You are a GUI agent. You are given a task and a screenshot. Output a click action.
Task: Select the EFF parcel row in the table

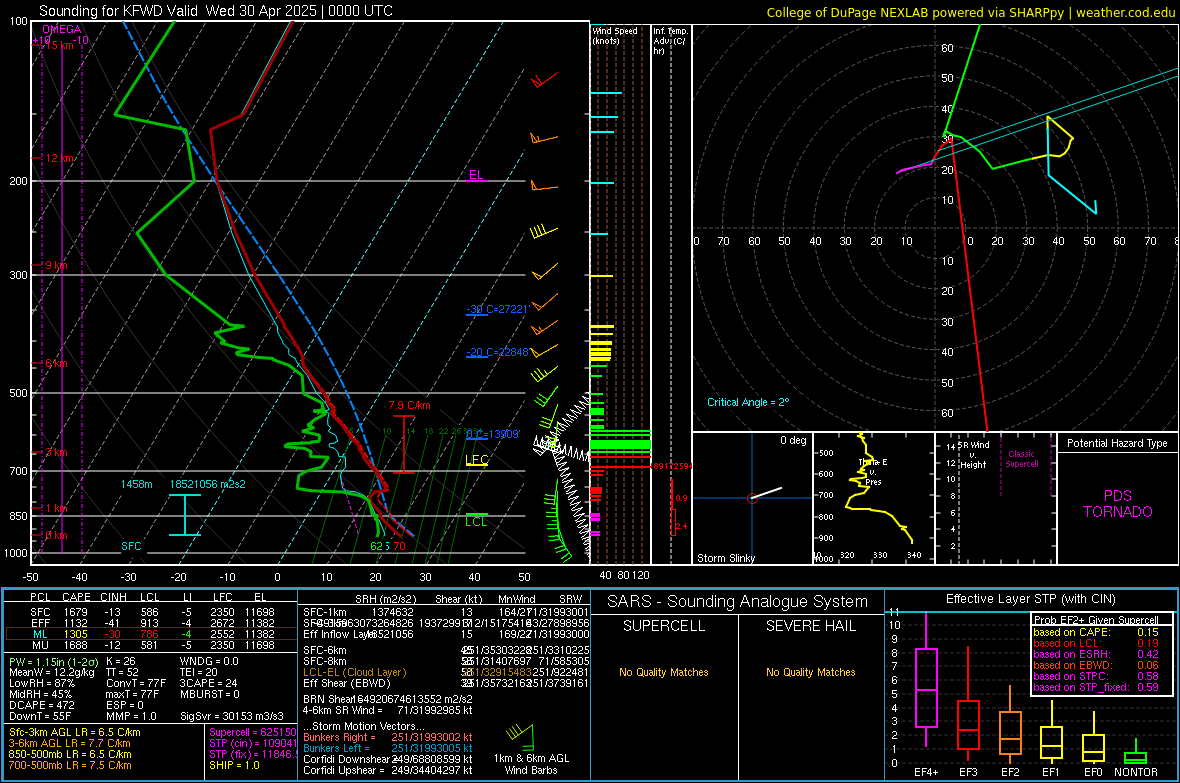(x=151, y=623)
